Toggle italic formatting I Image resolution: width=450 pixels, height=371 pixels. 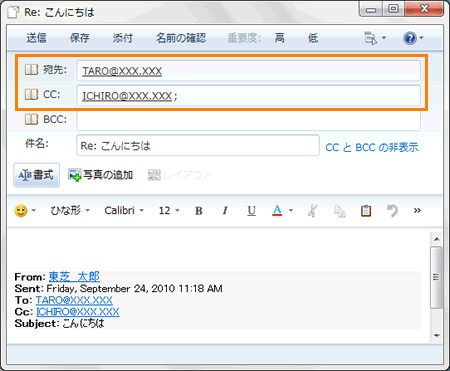[x=225, y=211]
